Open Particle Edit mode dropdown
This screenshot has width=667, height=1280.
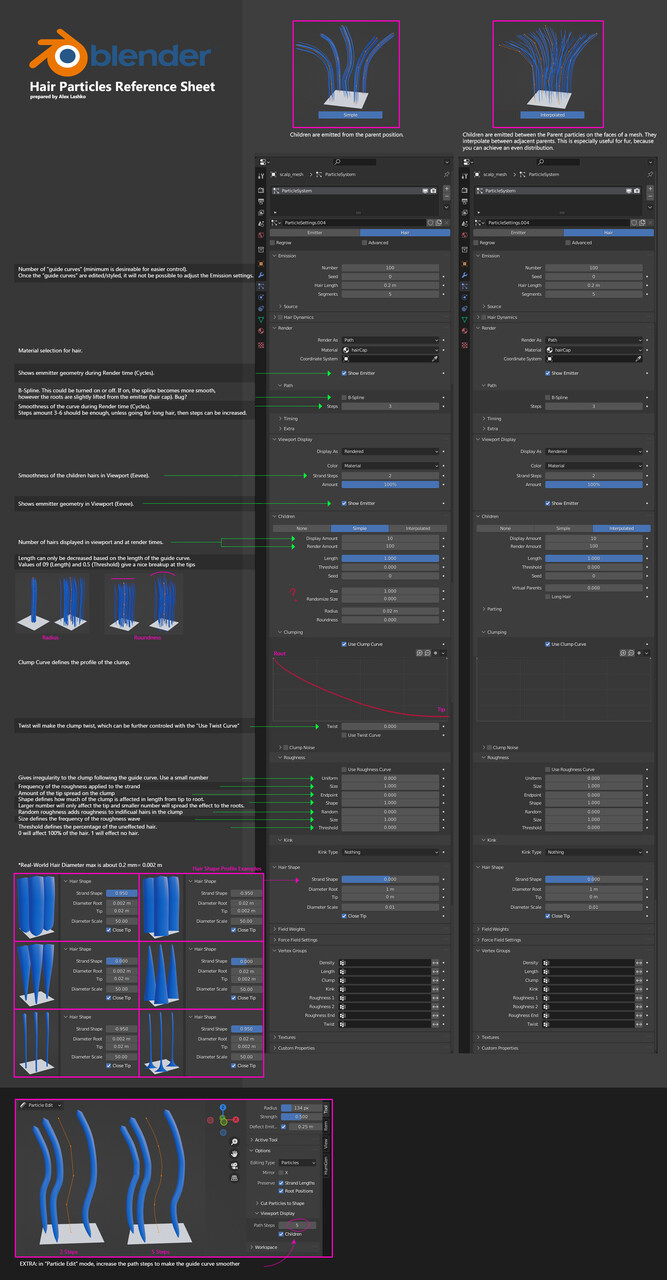(43, 1105)
